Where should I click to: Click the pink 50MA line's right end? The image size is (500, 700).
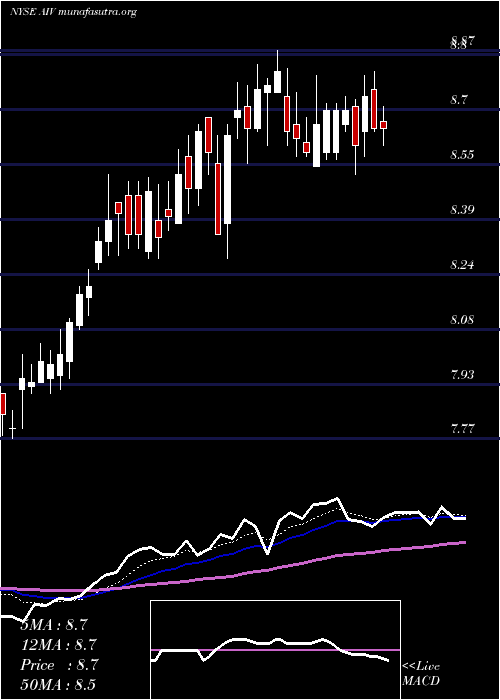(464, 542)
